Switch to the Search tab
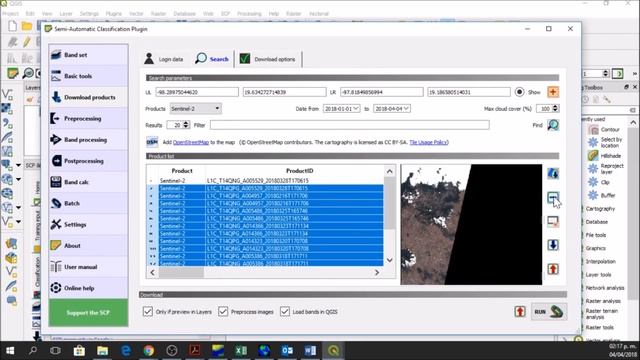This screenshot has width=640, height=360. (x=212, y=59)
